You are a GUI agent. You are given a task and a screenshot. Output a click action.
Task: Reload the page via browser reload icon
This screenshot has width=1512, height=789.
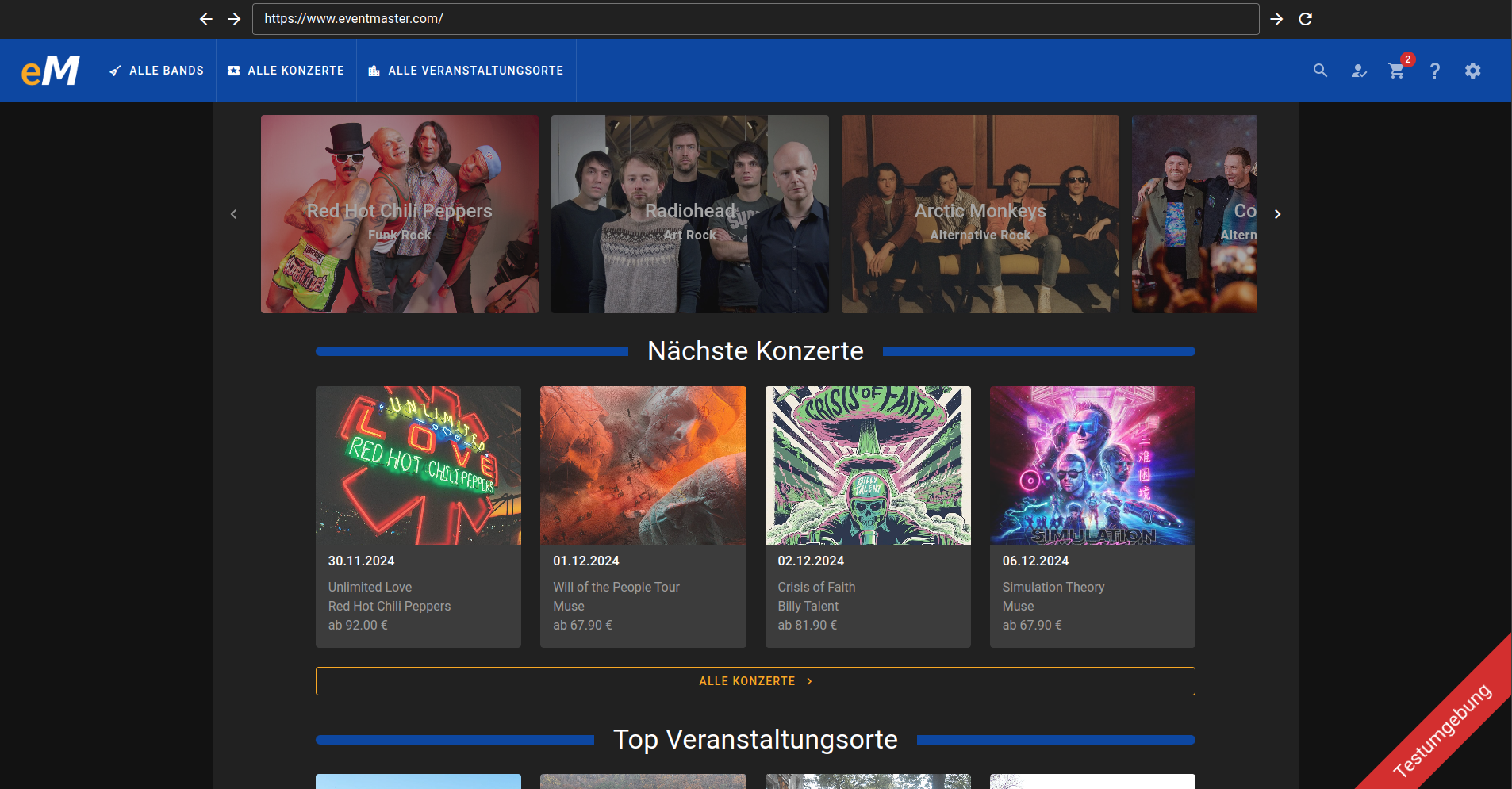click(1307, 19)
